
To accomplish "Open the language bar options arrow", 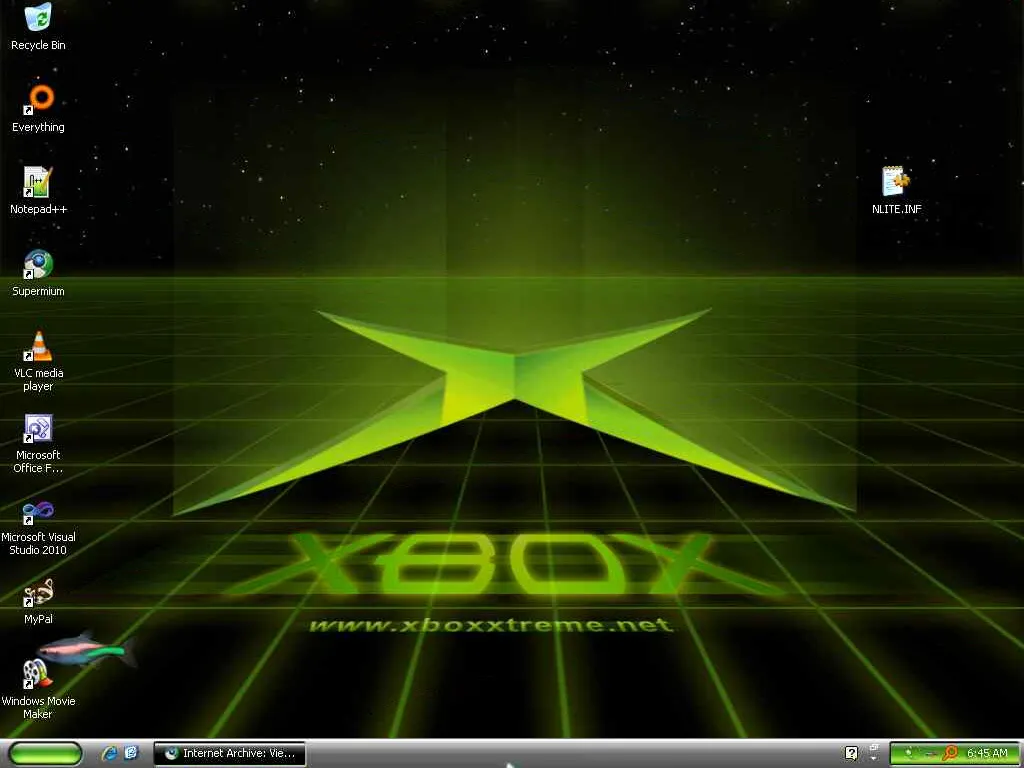I will pos(874,758).
